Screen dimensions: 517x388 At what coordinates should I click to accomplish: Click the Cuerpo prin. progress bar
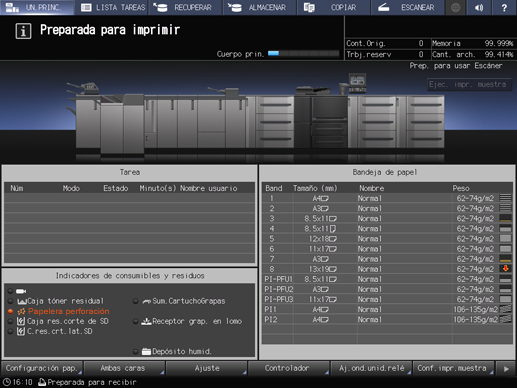coord(303,53)
